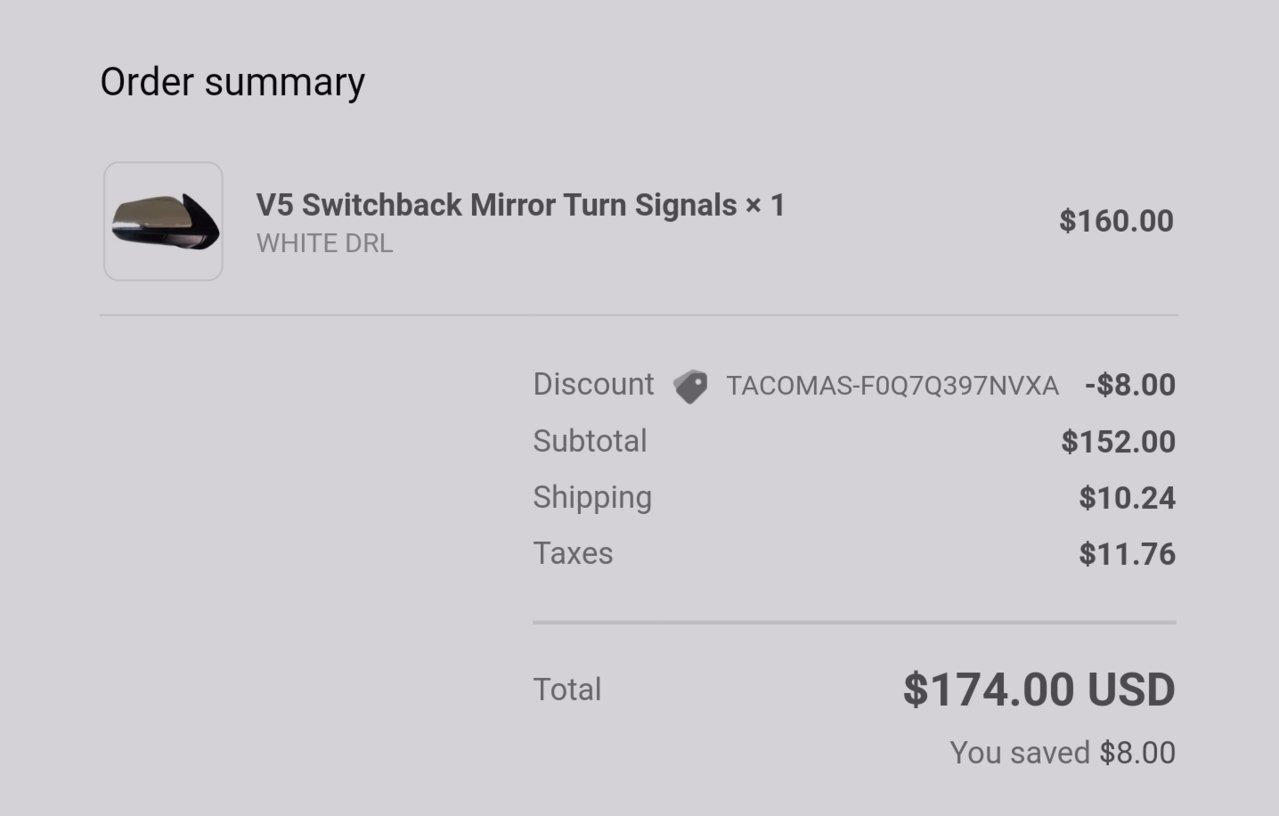
Task: Click the You saved $8.00 text
Action: tap(1063, 753)
